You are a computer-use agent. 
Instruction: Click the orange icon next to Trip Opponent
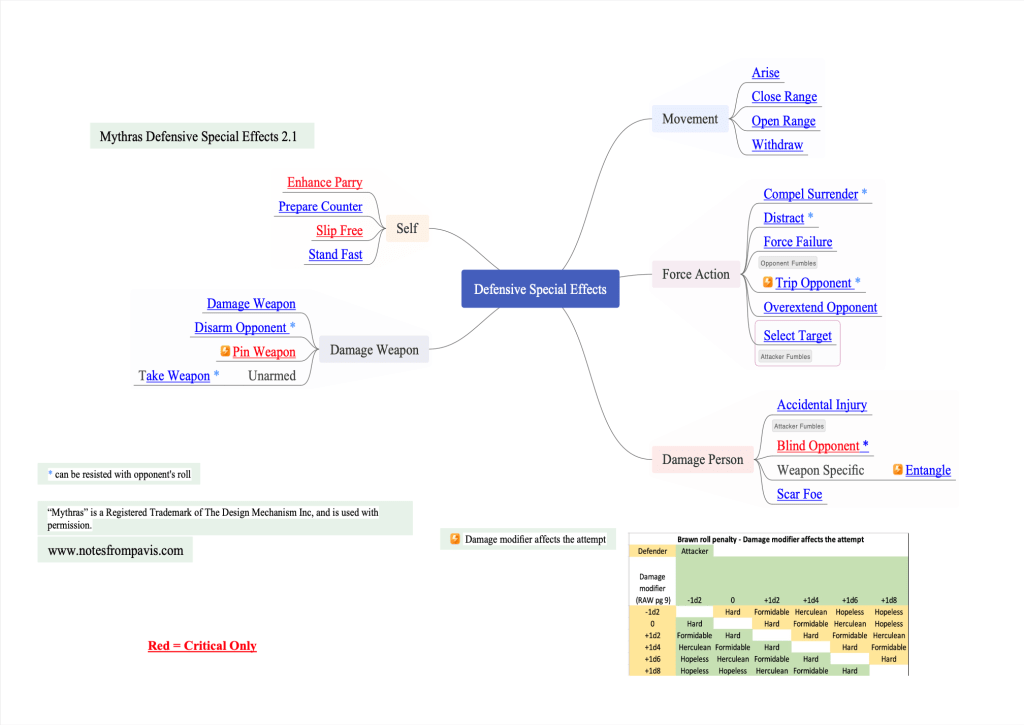click(x=768, y=283)
